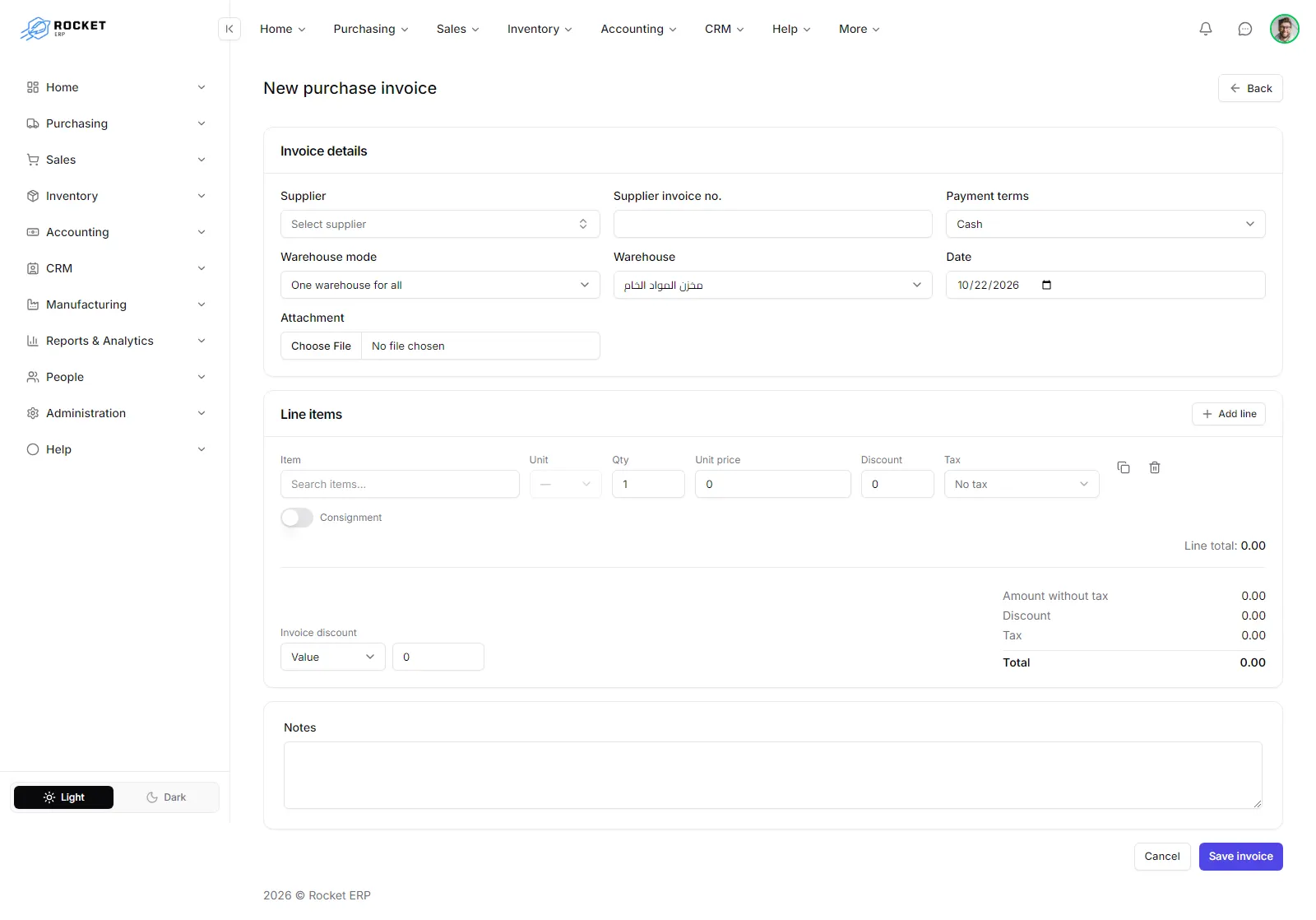Click the Back button
The height and width of the screenshot is (920, 1316).
tap(1250, 88)
